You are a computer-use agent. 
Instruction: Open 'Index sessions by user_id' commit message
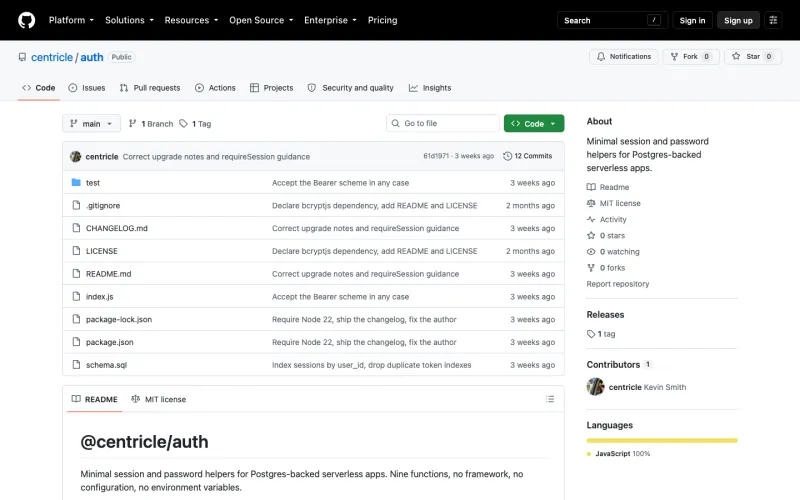371,365
